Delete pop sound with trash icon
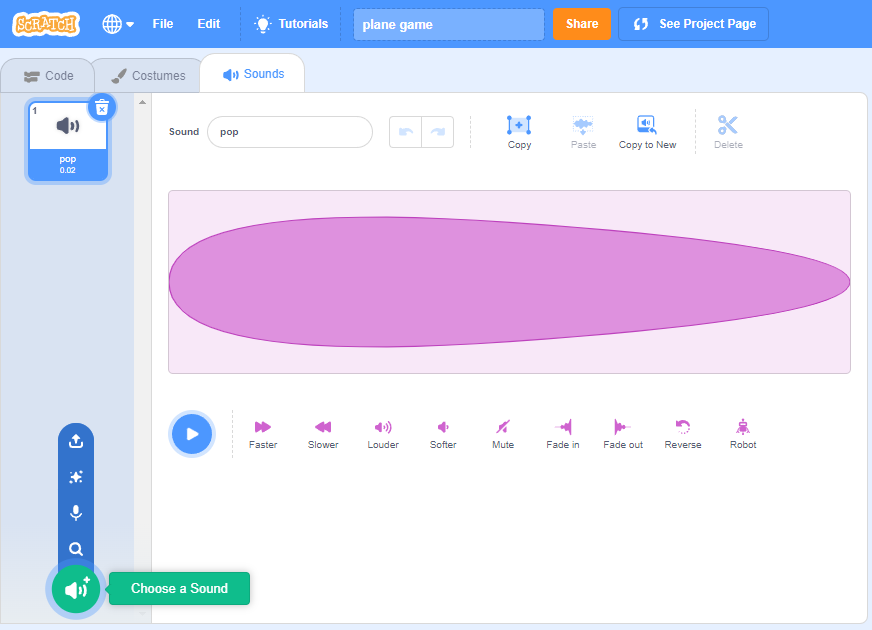Screen dimensions: 872x630 [x=102, y=107]
